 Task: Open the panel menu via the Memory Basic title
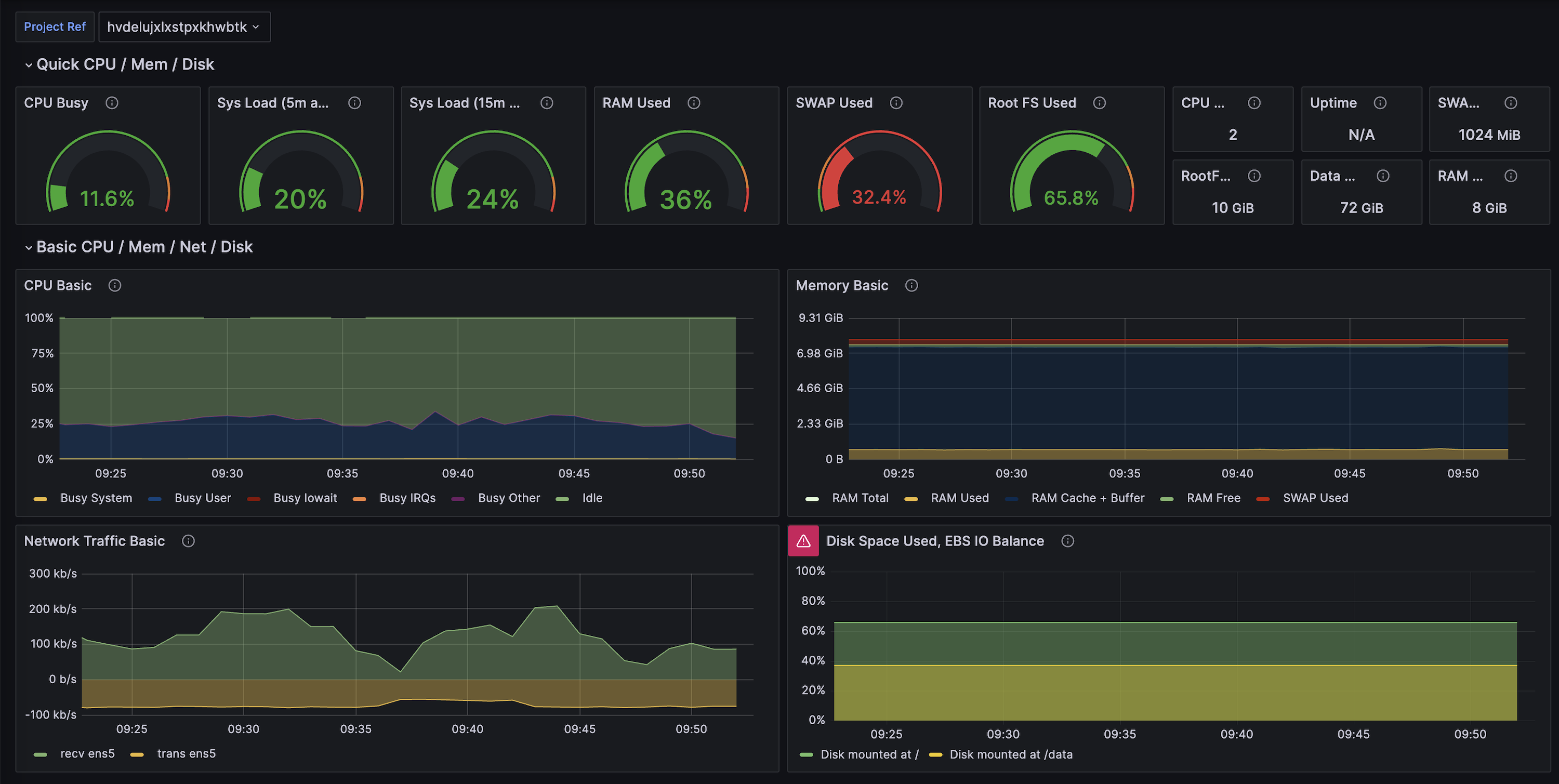pos(842,285)
